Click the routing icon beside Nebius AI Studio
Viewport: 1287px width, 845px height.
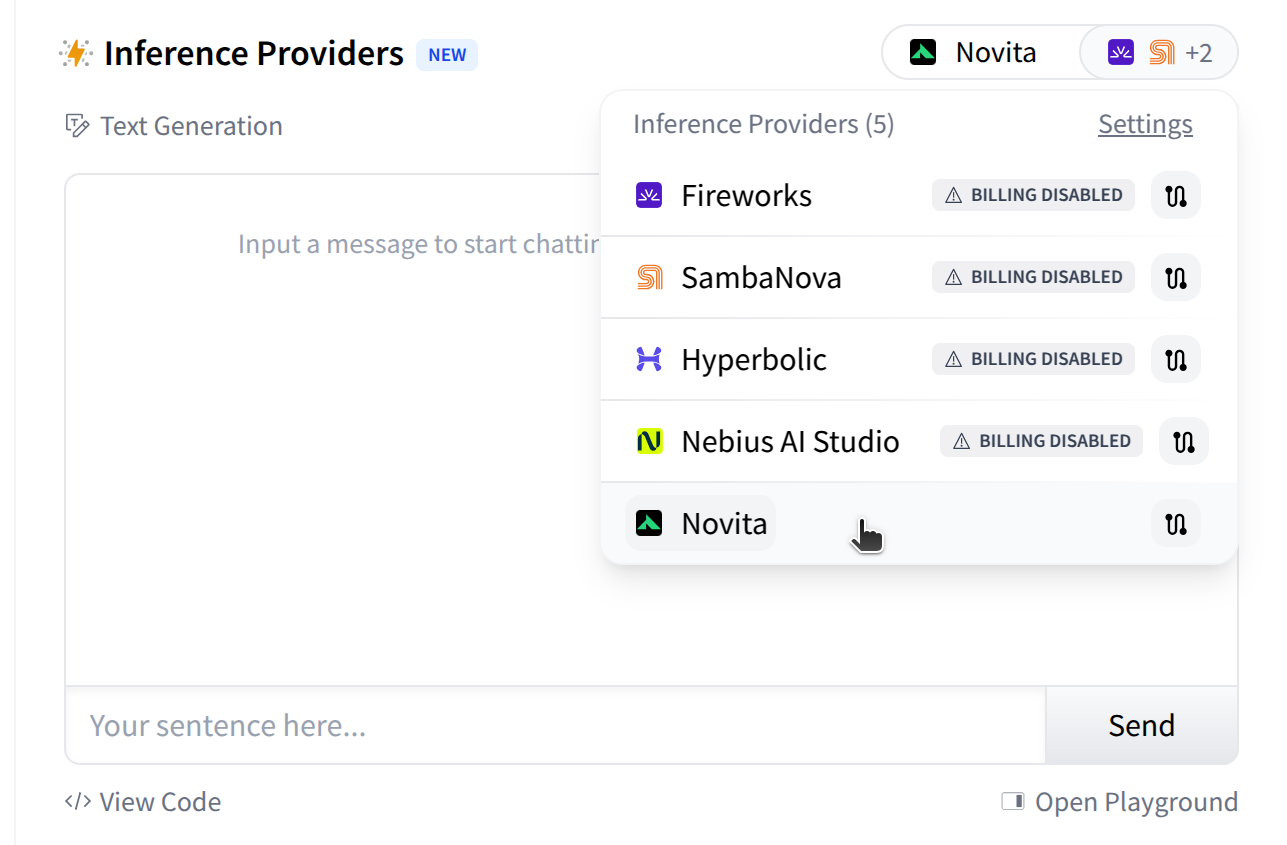tap(1184, 441)
